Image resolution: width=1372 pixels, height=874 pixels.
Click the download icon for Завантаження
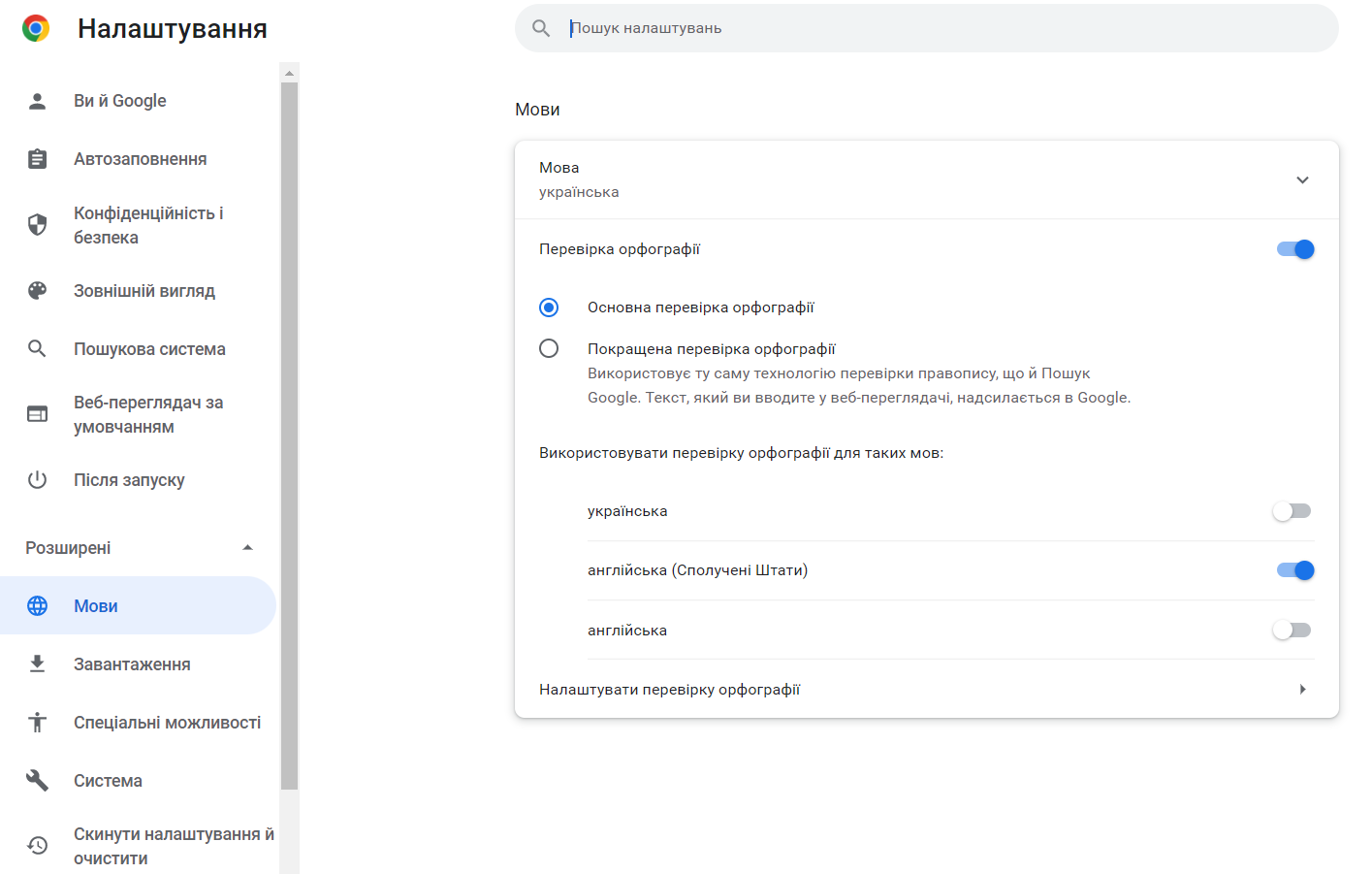[37, 664]
